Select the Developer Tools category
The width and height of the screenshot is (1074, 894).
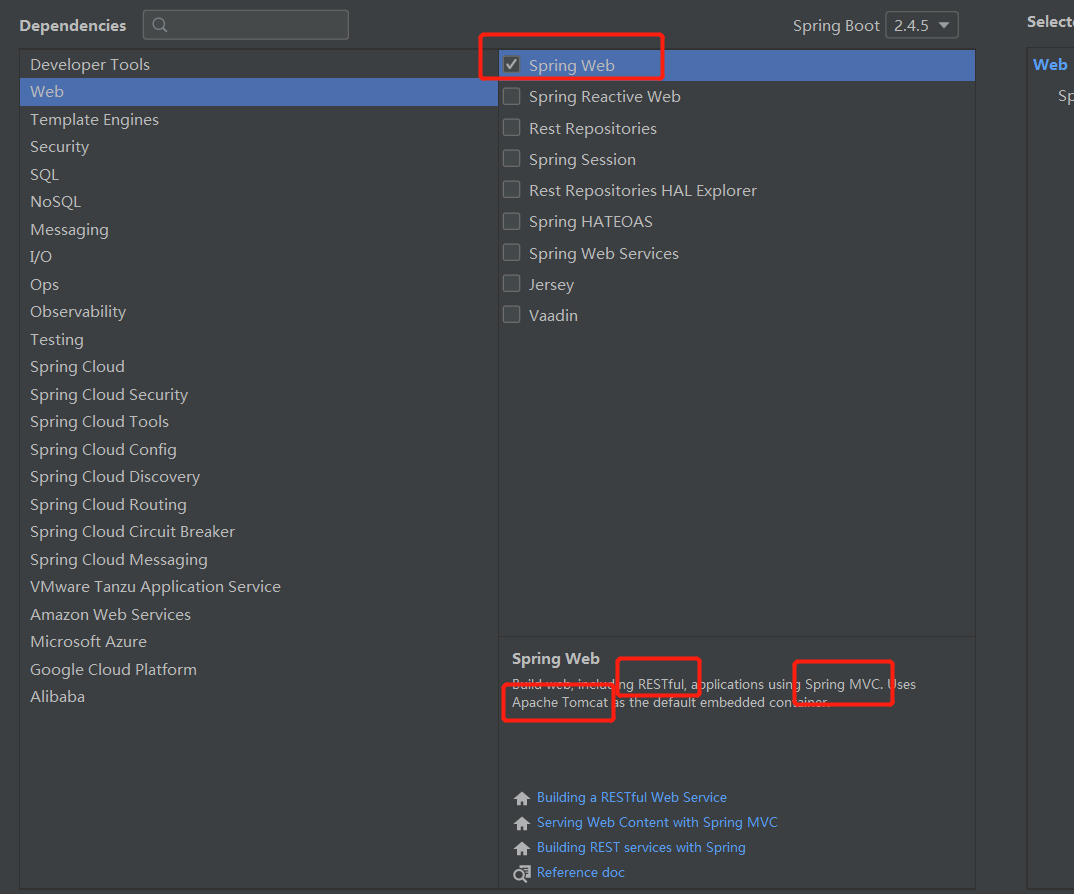(x=259, y=64)
